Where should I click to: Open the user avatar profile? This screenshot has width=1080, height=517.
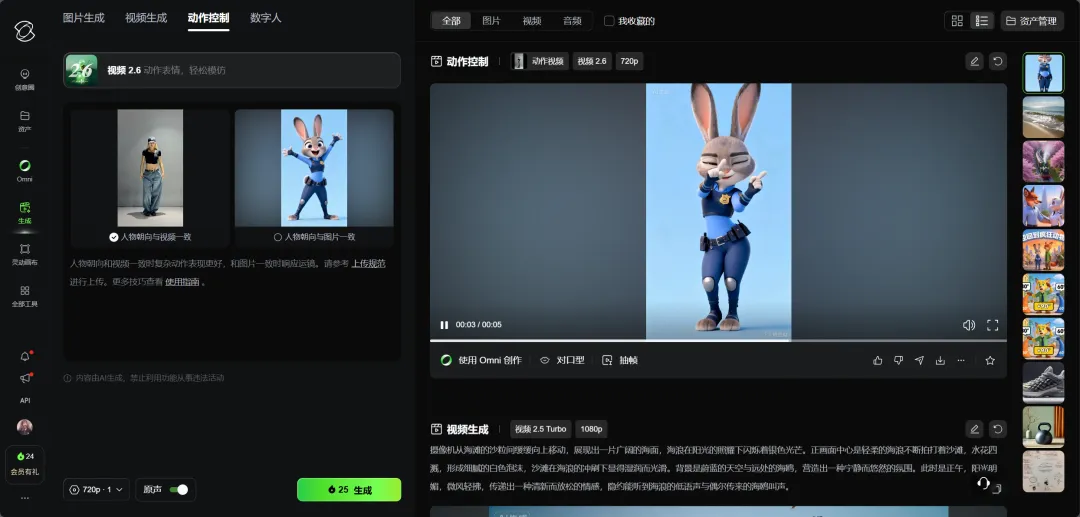pos(25,427)
